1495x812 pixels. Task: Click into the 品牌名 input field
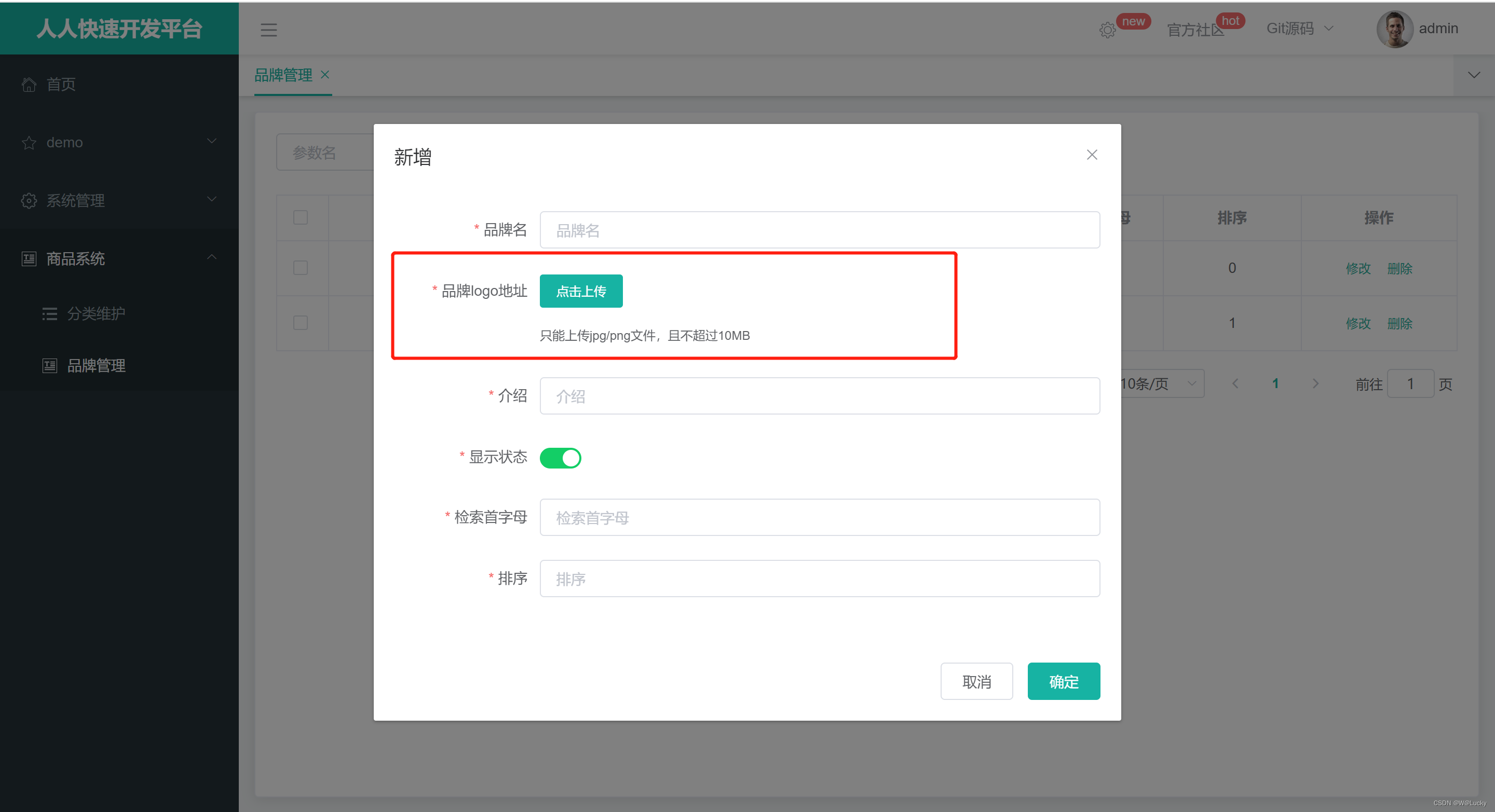click(819, 230)
